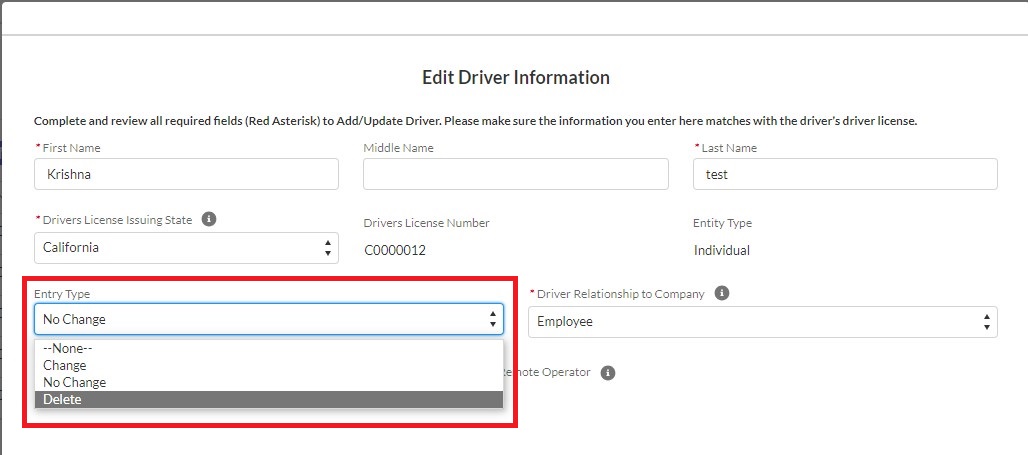Choose the Change option from Entry Type list

(65, 366)
